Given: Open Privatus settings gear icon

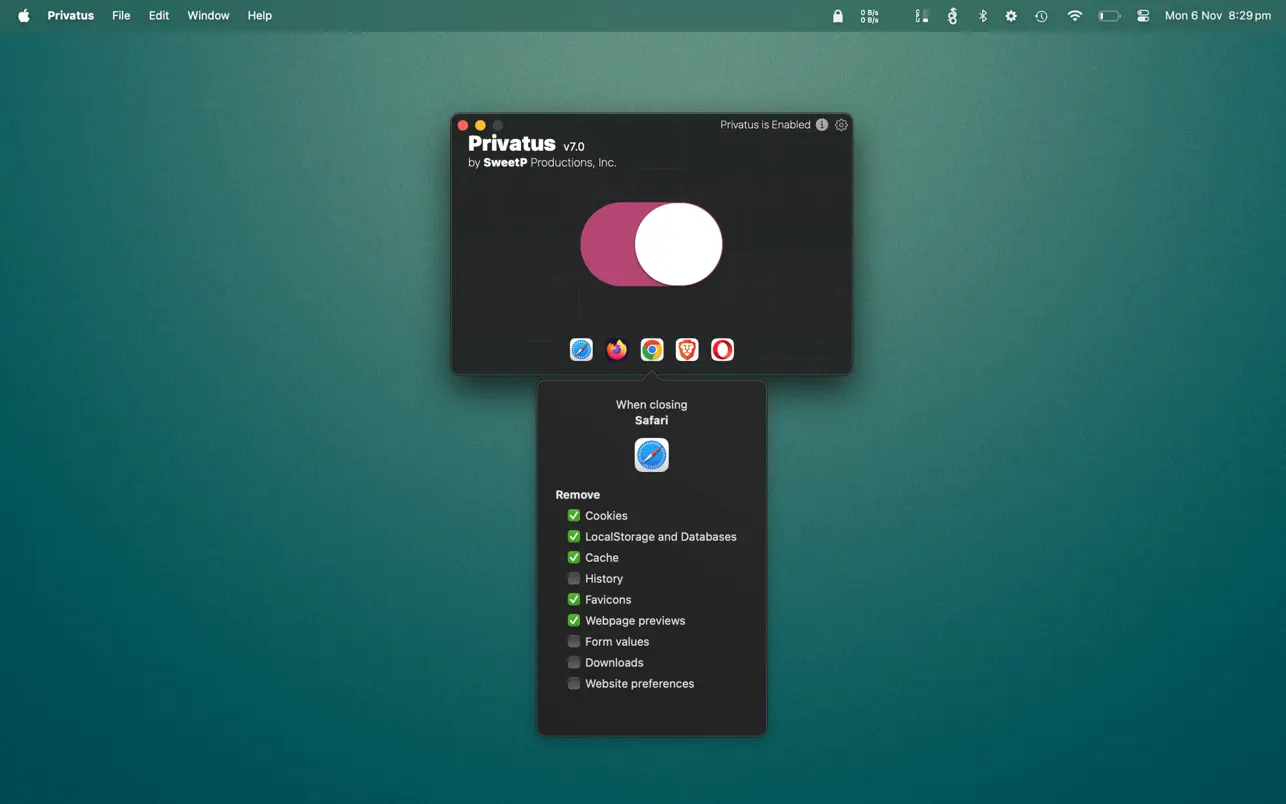Looking at the screenshot, I should 841,125.
